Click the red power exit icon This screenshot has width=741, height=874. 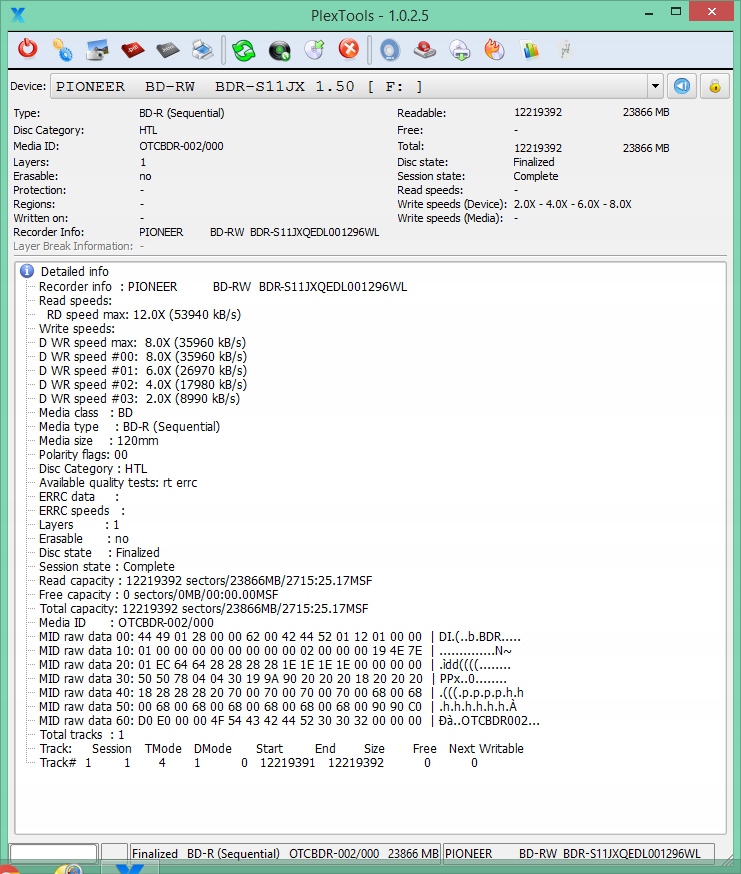coord(27,50)
